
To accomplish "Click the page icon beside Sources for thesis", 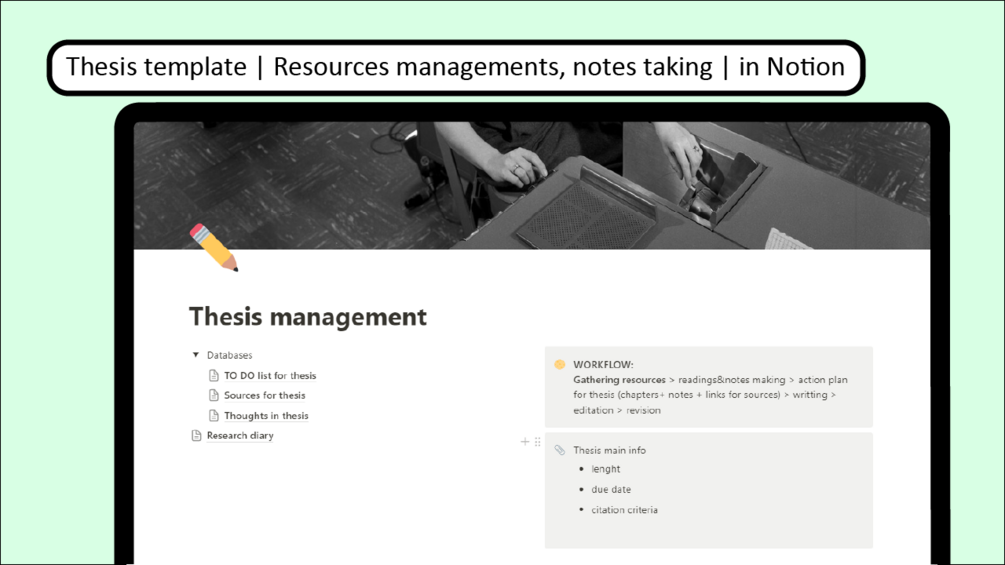I will pos(214,395).
